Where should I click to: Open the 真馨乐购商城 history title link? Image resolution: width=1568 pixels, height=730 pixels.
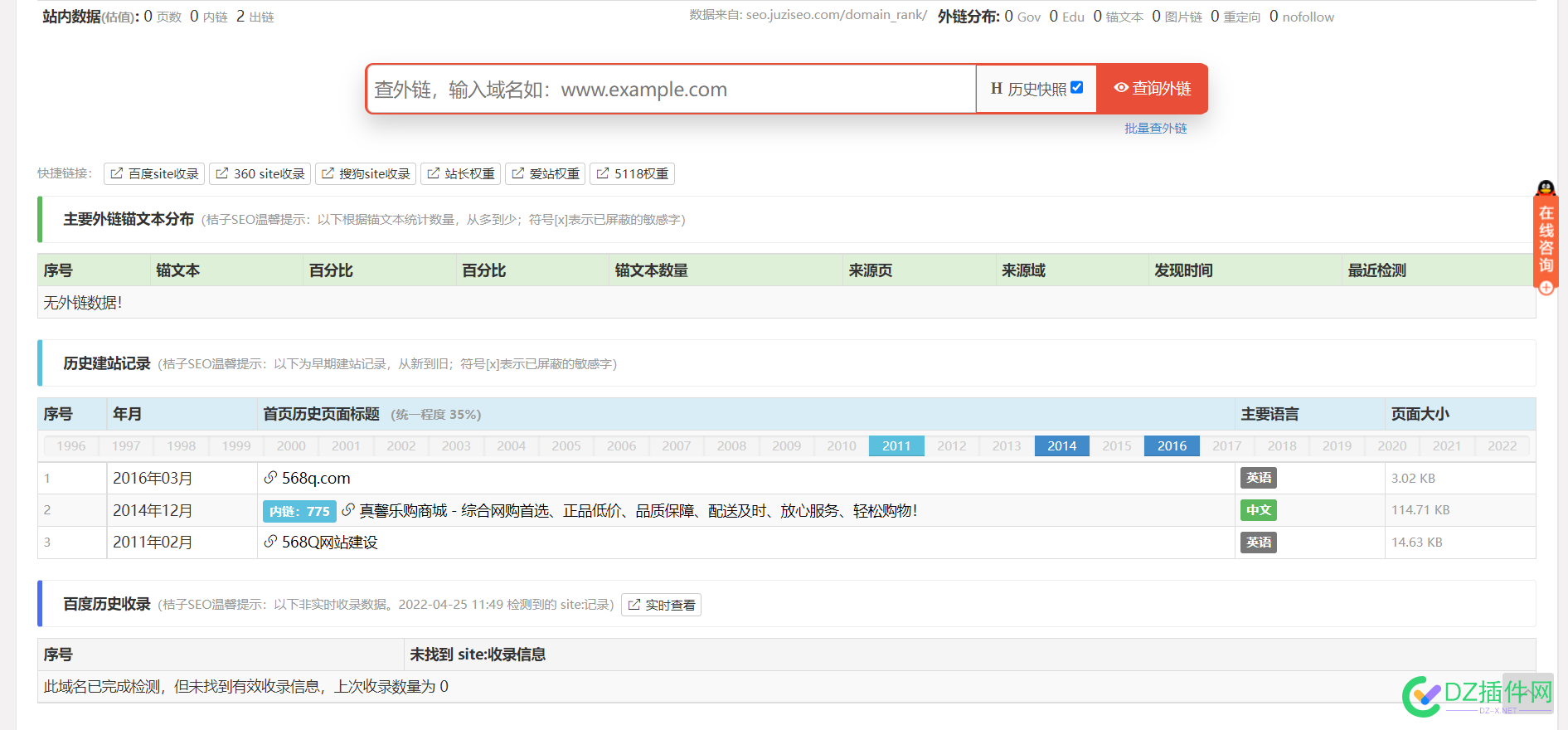[638, 510]
